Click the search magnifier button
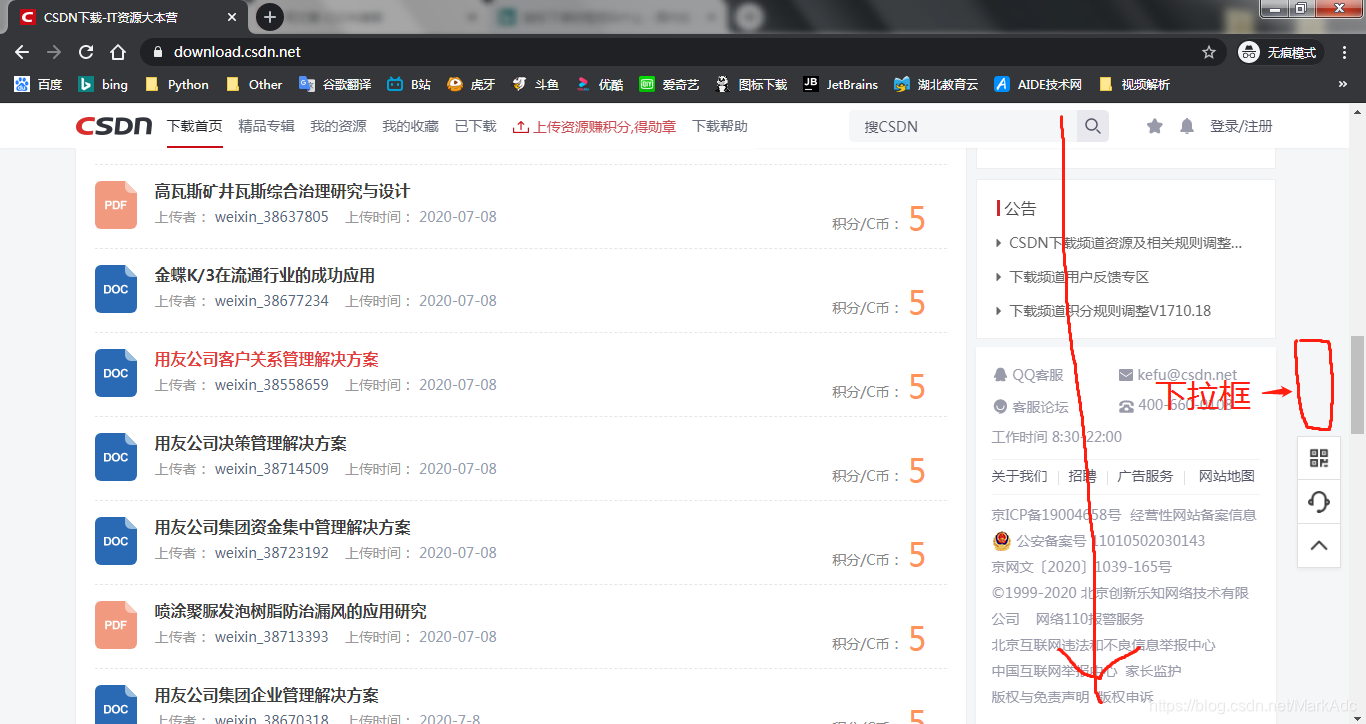This screenshot has height=724, width=1366. [1093, 126]
